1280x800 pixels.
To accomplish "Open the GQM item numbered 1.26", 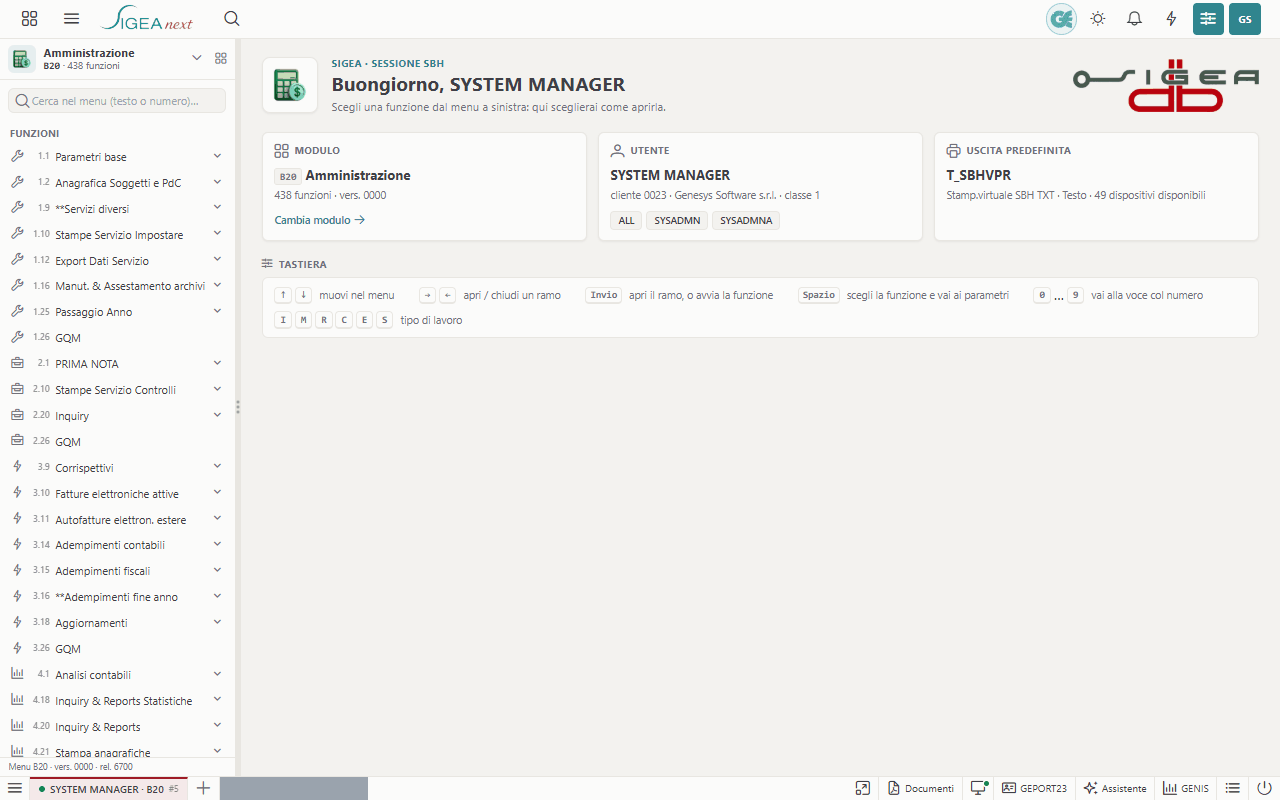I will 117,338.
